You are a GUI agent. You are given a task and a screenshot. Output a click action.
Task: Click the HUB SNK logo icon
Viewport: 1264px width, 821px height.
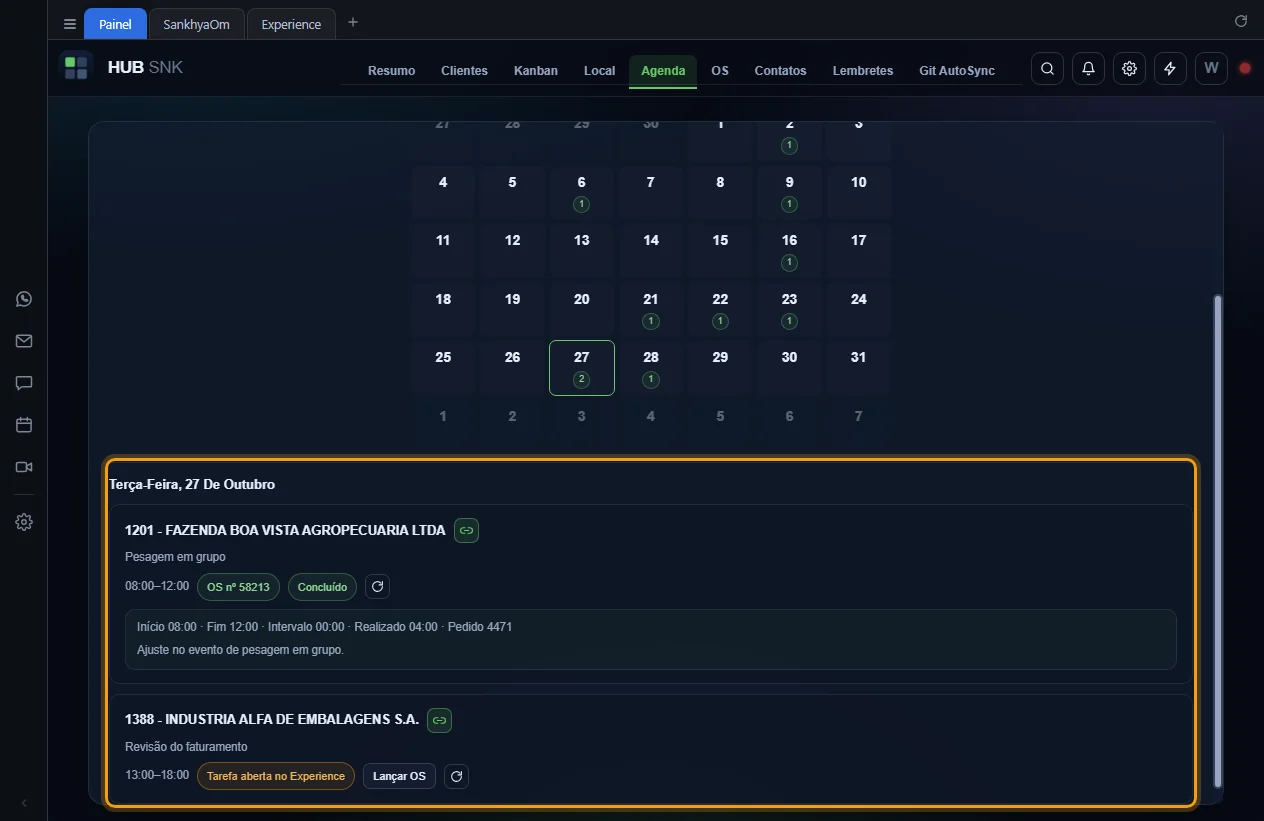(76, 68)
